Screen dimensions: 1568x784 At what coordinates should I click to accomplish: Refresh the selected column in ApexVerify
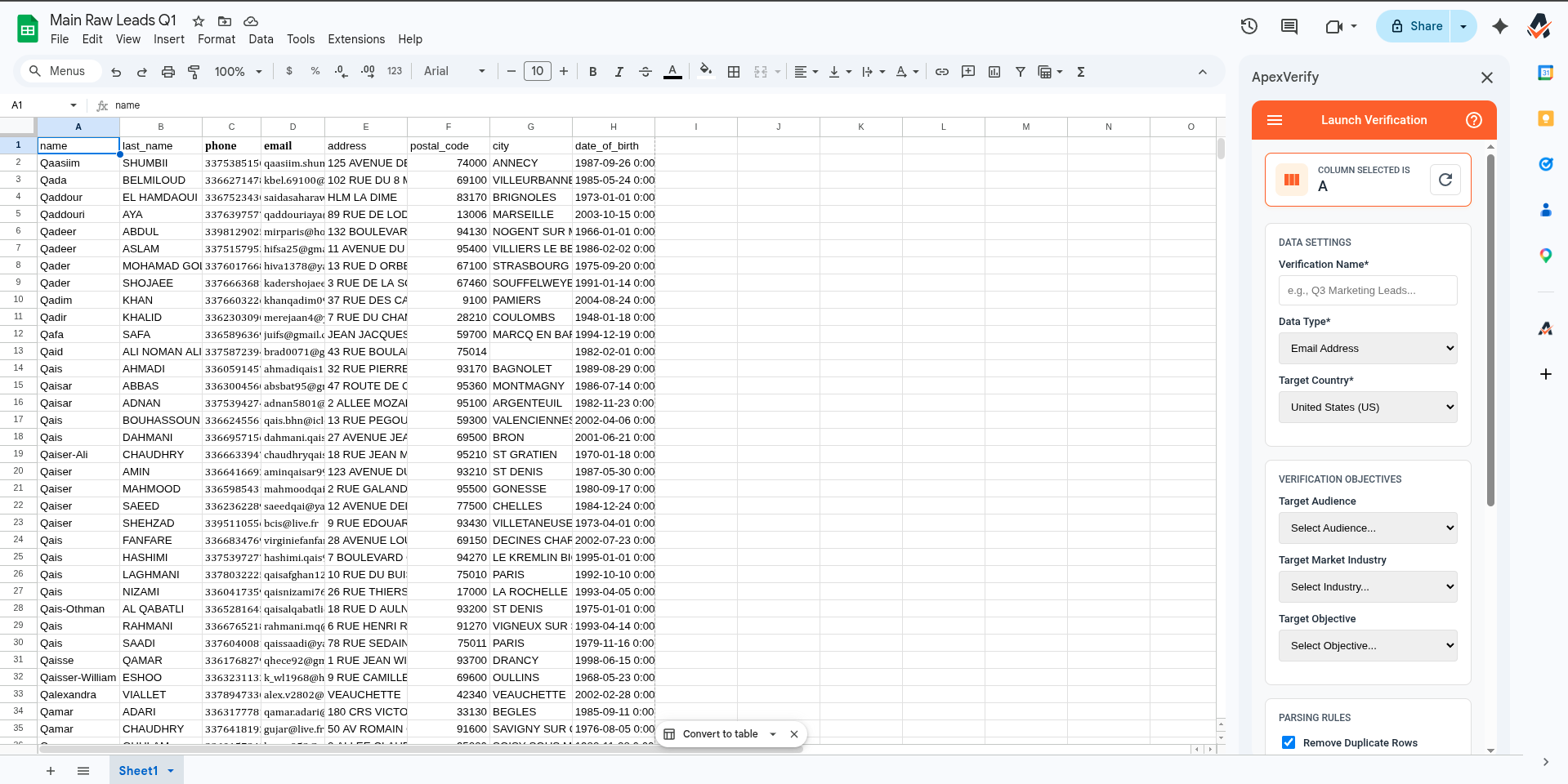click(1445, 180)
